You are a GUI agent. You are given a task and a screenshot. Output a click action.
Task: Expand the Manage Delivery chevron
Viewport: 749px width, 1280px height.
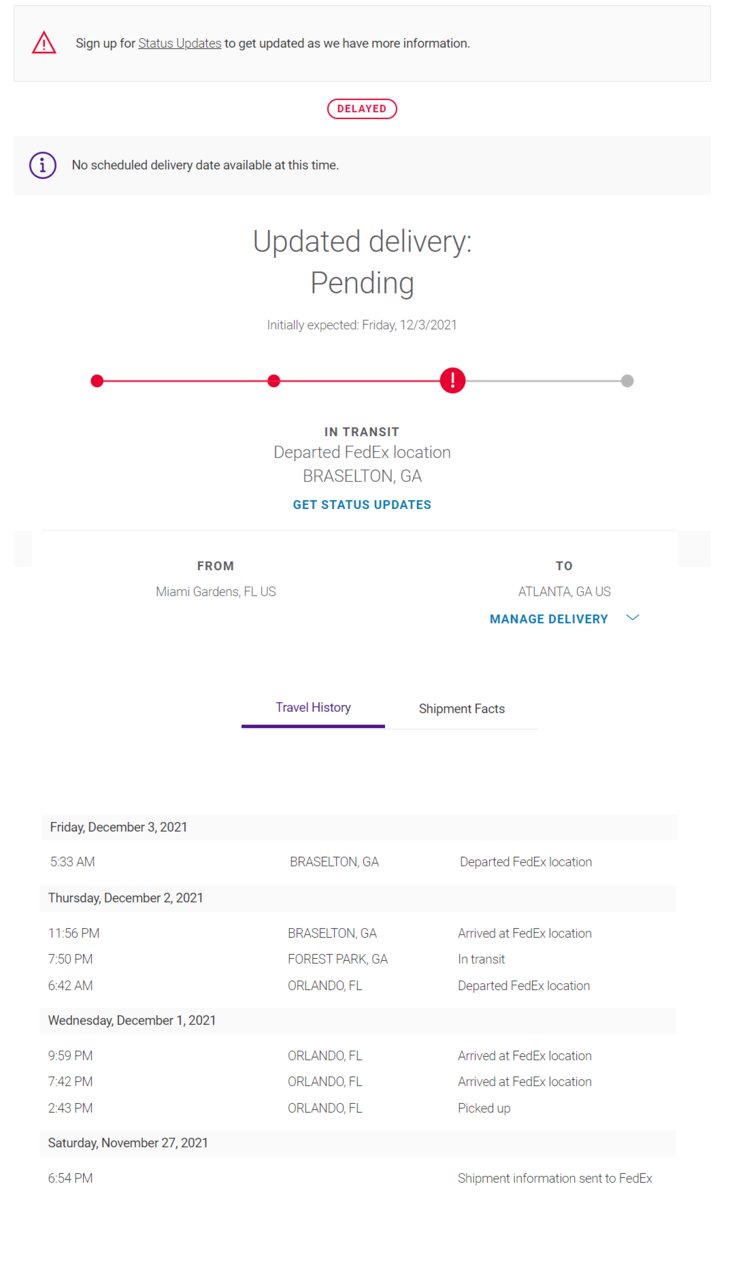click(632, 618)
